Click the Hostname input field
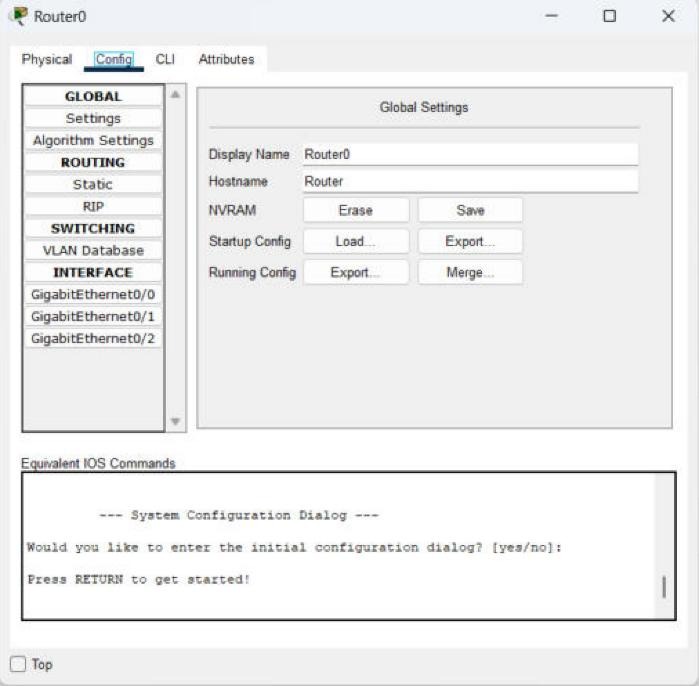 point(470,181)
